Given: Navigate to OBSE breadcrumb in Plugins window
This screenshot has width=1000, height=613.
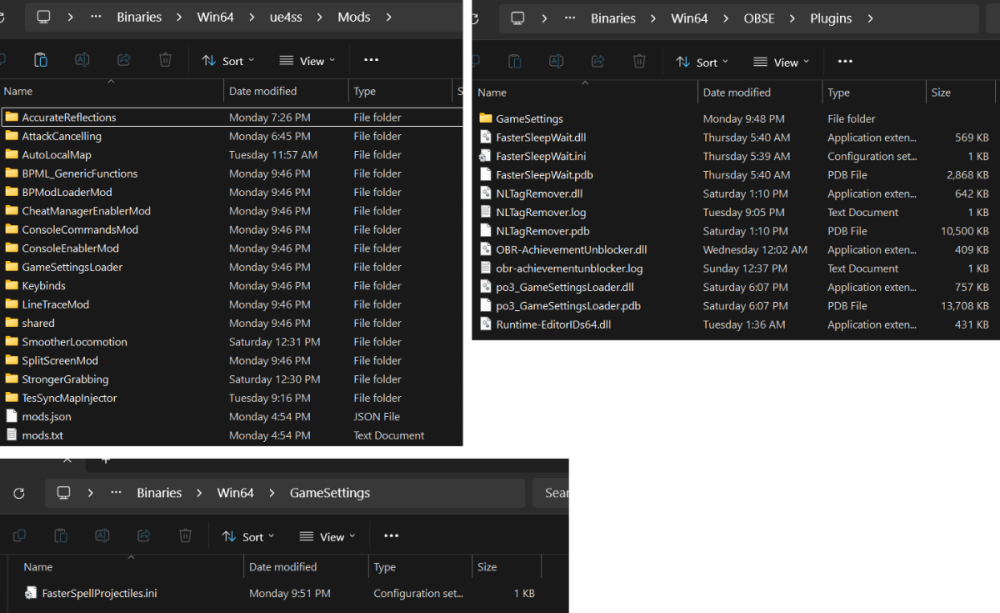Looking at the screenshot, I should 759,18.
